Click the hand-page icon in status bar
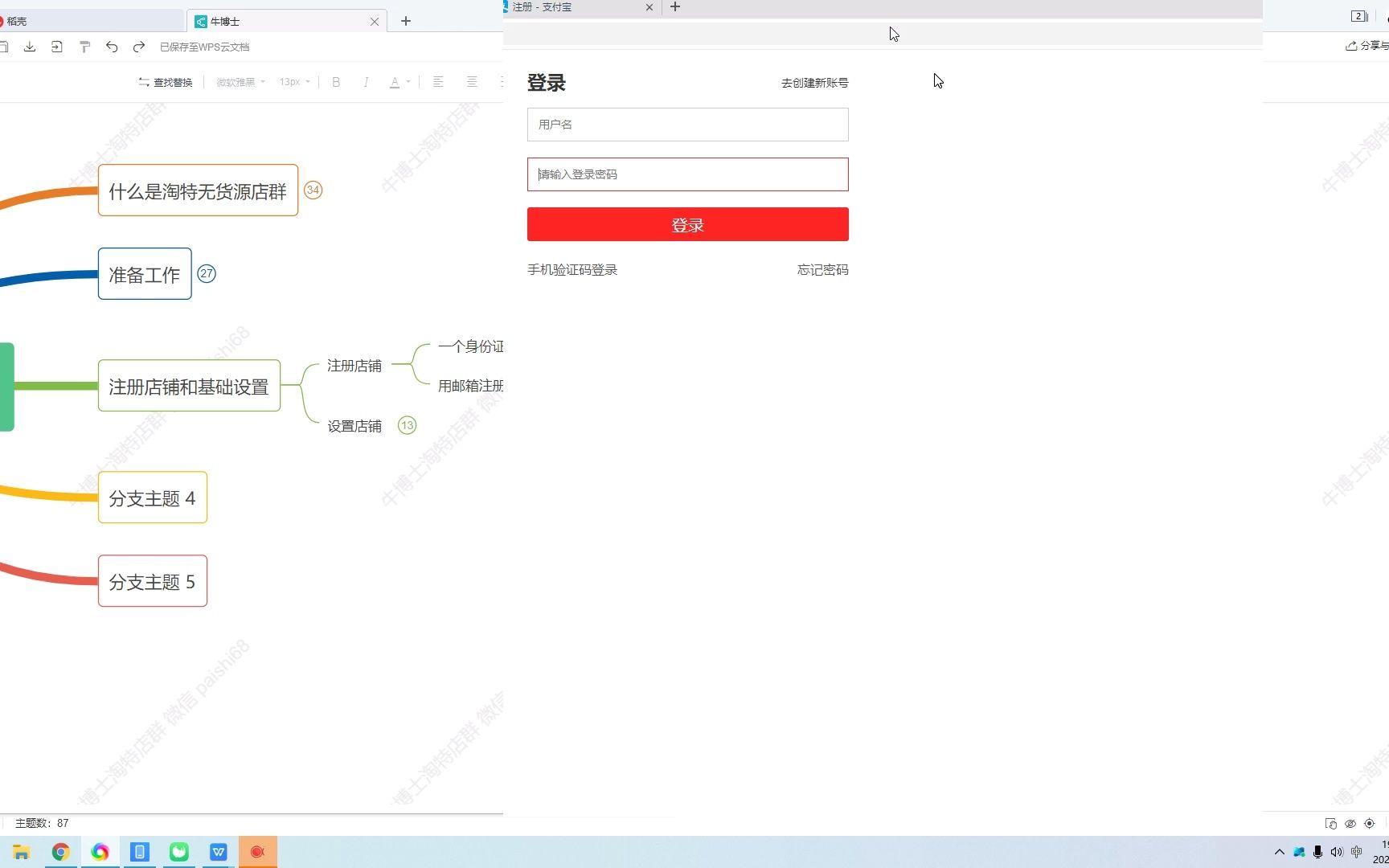The image size is (1389, 868). (x=1331, y=824)
